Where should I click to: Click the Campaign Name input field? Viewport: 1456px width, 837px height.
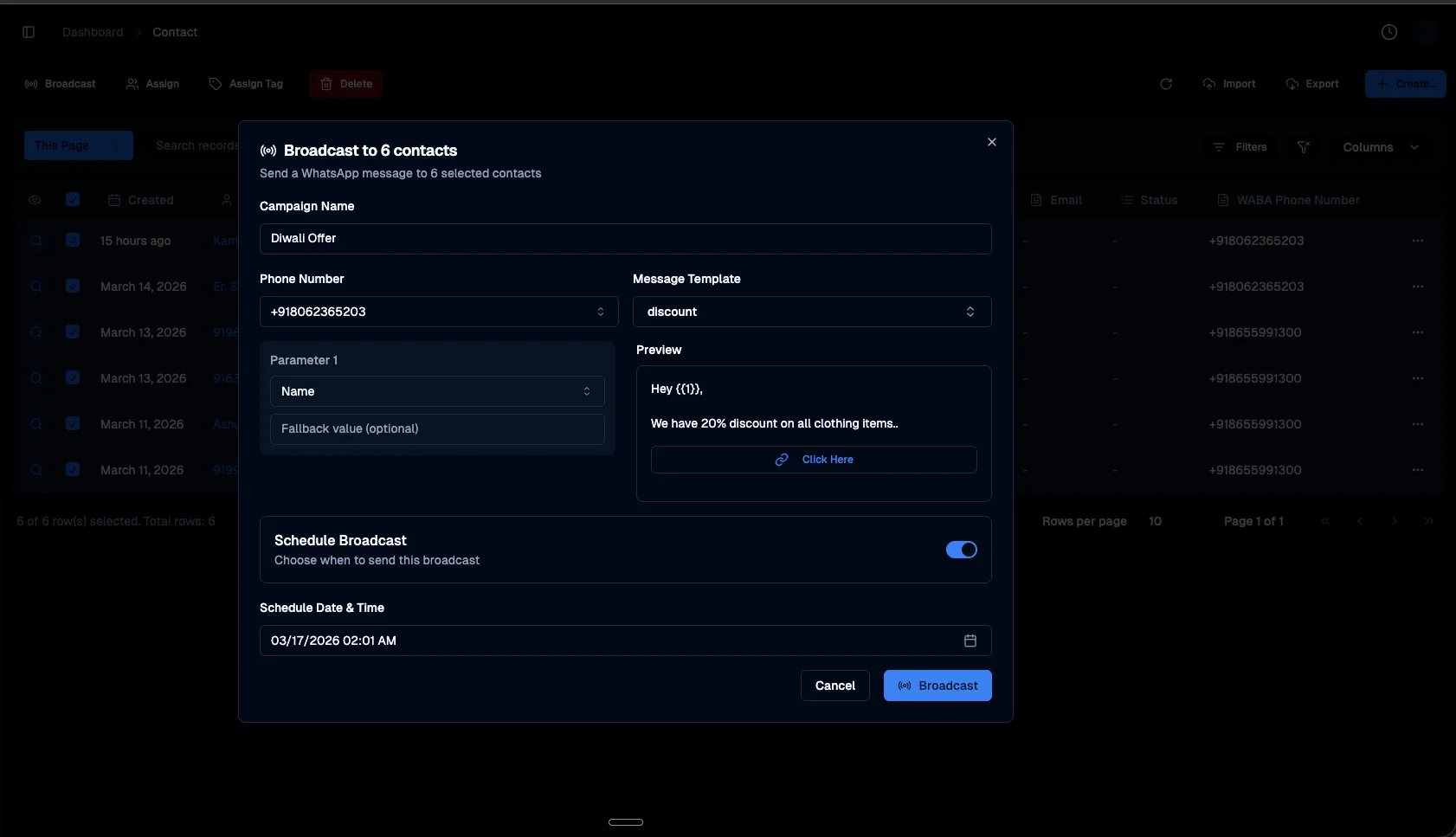625,239
